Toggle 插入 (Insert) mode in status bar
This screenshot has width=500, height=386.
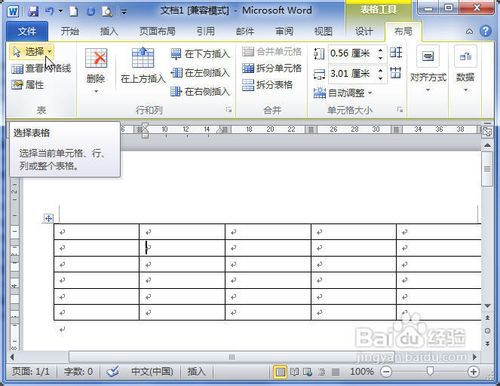pyautogui.click(x=196, y=371)
